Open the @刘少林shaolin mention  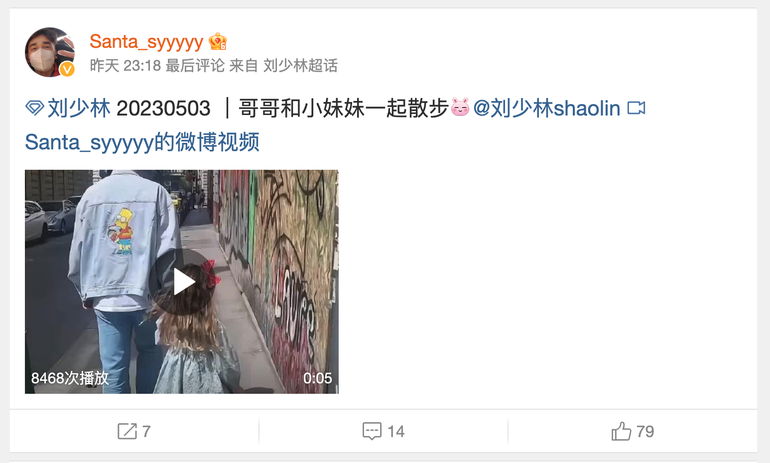[x=547, y=108]
